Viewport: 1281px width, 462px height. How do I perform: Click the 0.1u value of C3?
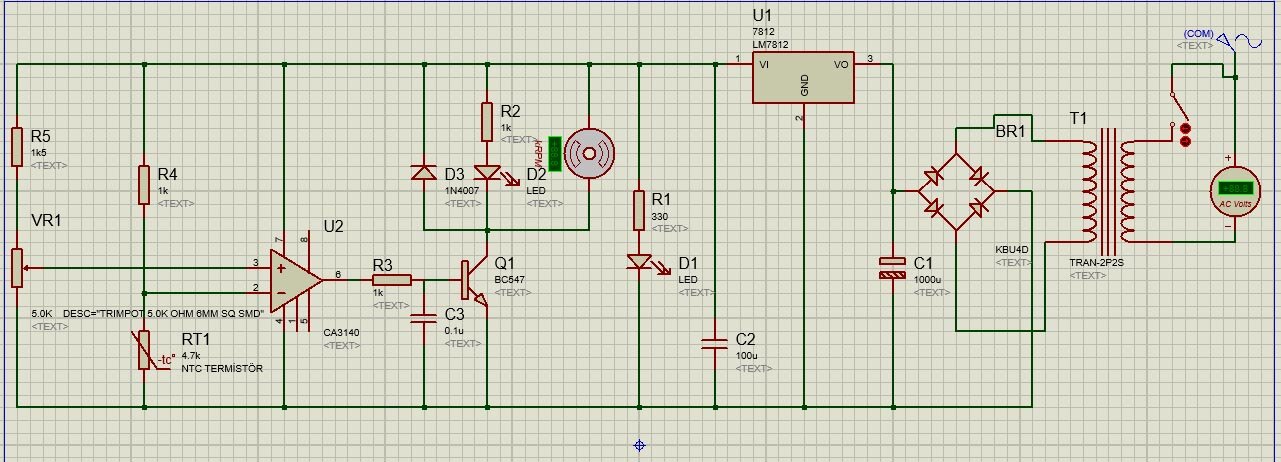[455, 331]
